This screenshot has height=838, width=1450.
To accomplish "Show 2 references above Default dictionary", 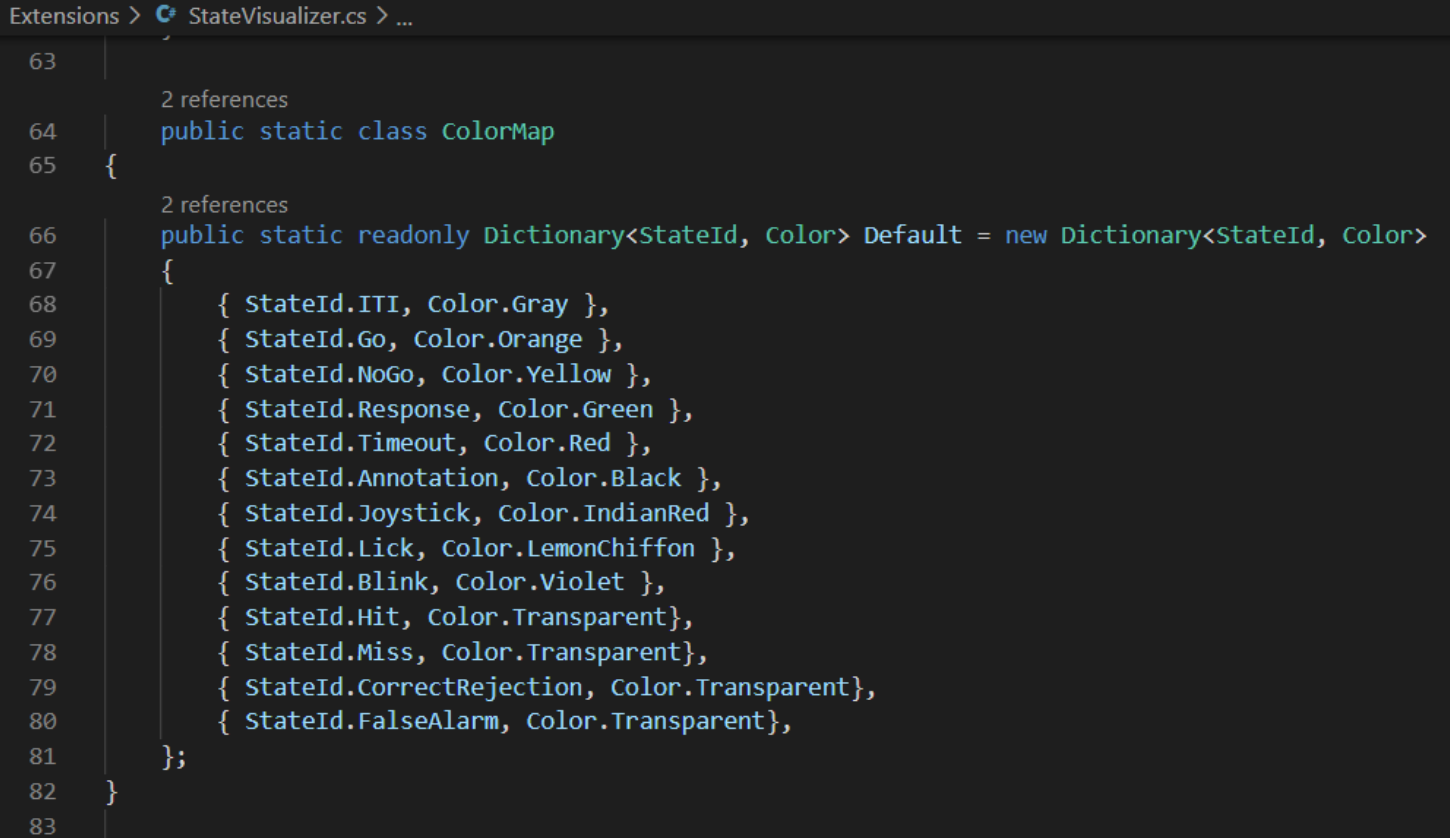I will click(224, 204).
